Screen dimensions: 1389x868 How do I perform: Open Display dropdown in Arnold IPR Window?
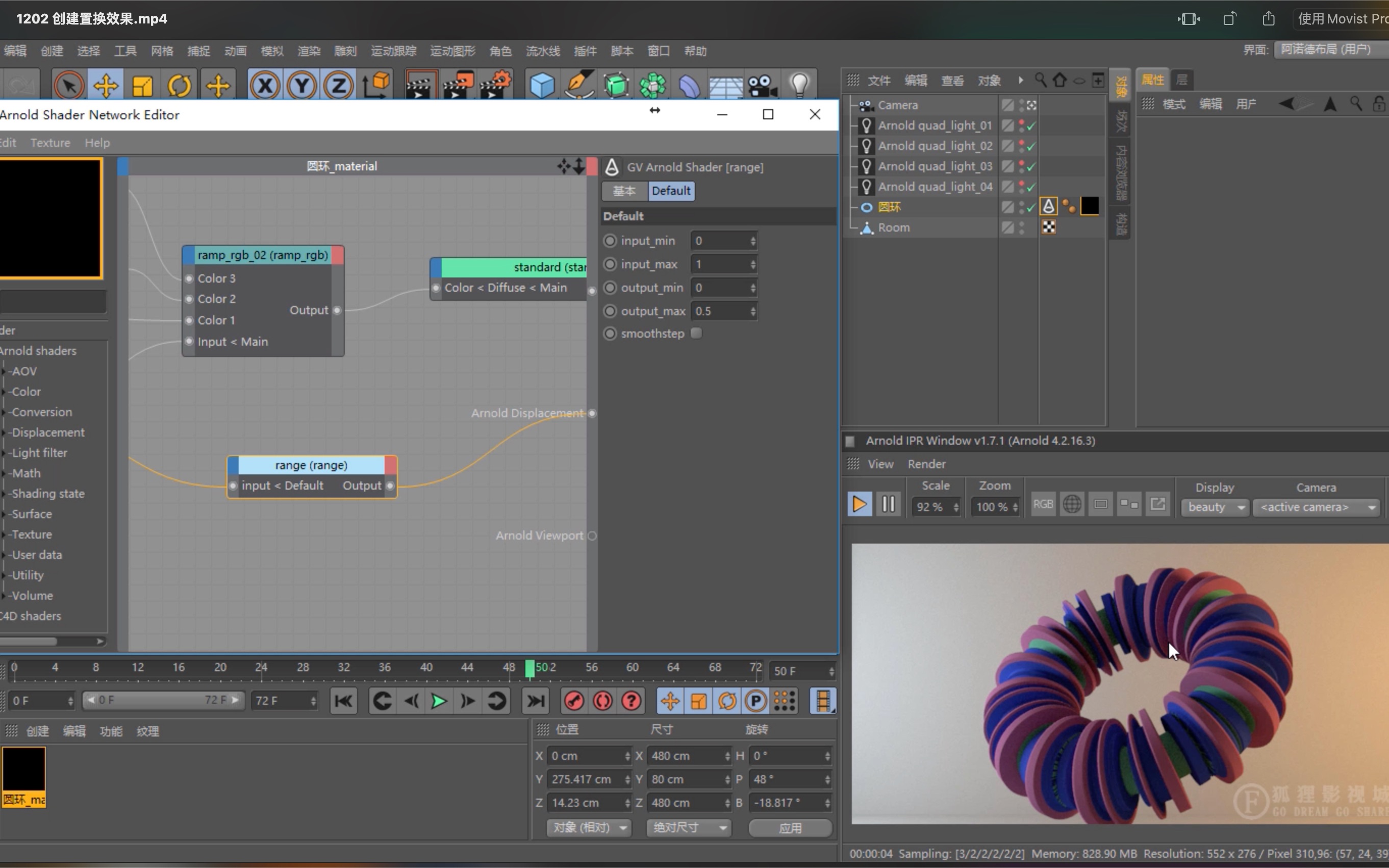1213,506
